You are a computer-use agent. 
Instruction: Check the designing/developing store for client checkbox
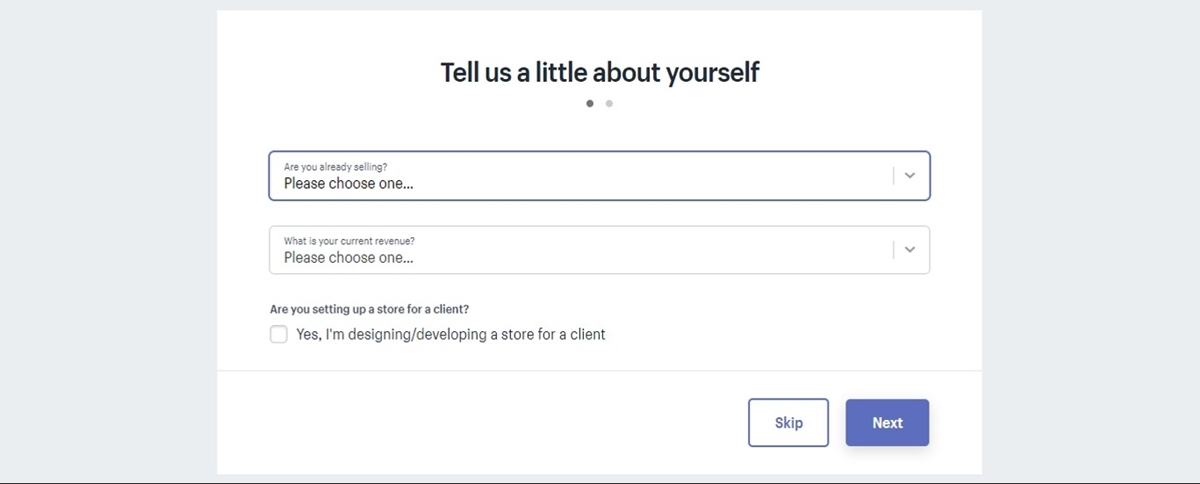coord(279,334)
